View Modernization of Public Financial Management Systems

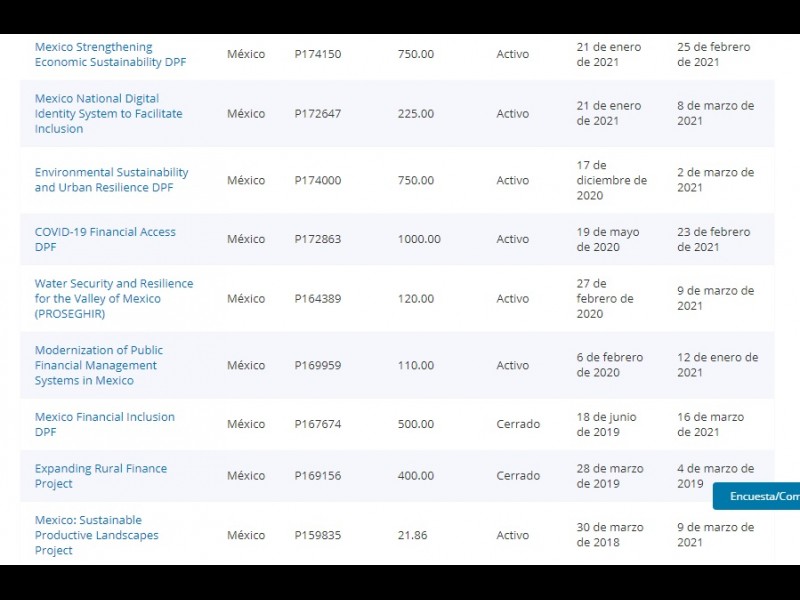click(x=98, y=365)
